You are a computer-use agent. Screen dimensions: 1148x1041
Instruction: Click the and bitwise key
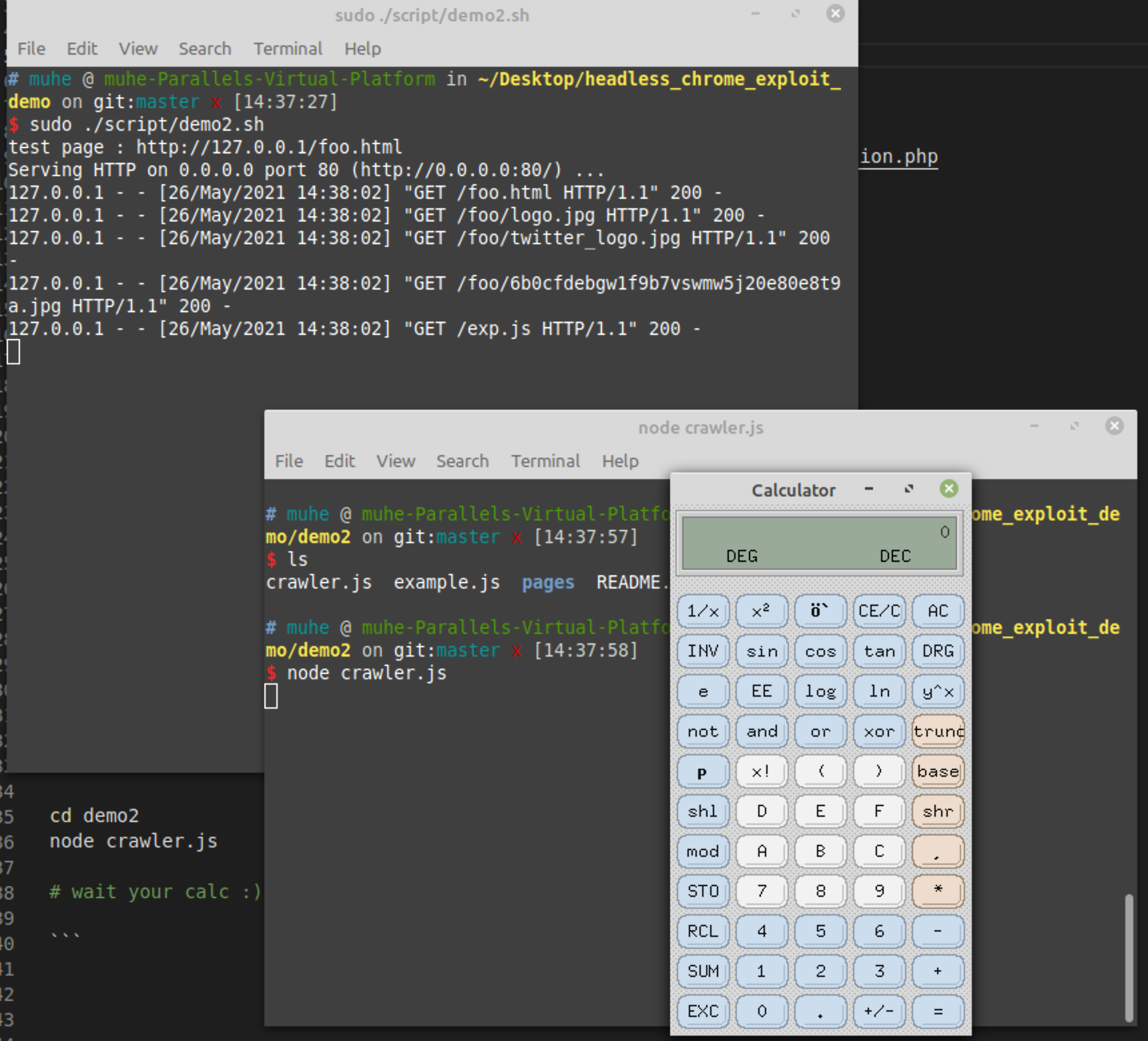(x=762, y=731)
